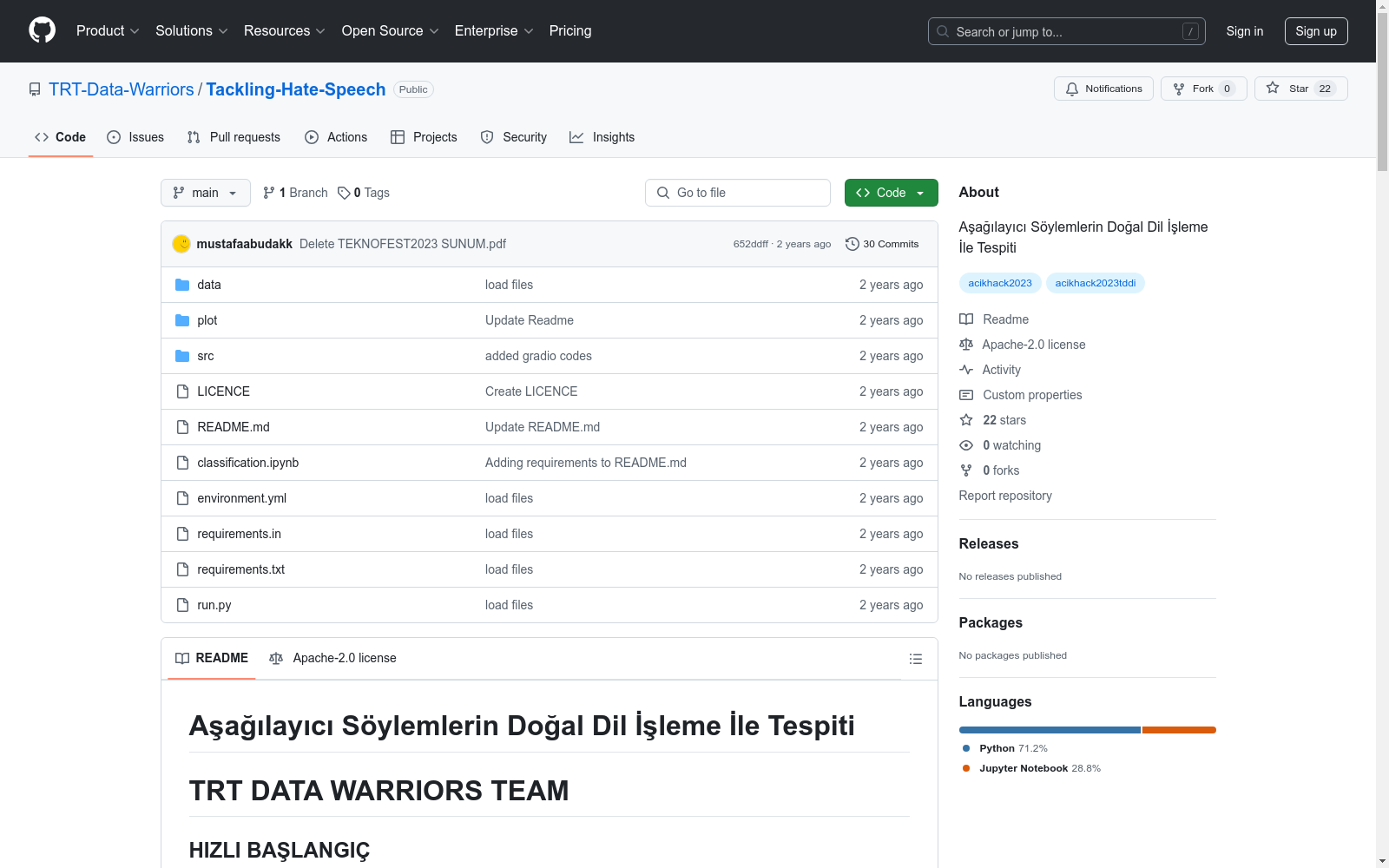Click the star icon beside 22 stars
Viewport: 1389px width, 868px height.
(966, 420)
